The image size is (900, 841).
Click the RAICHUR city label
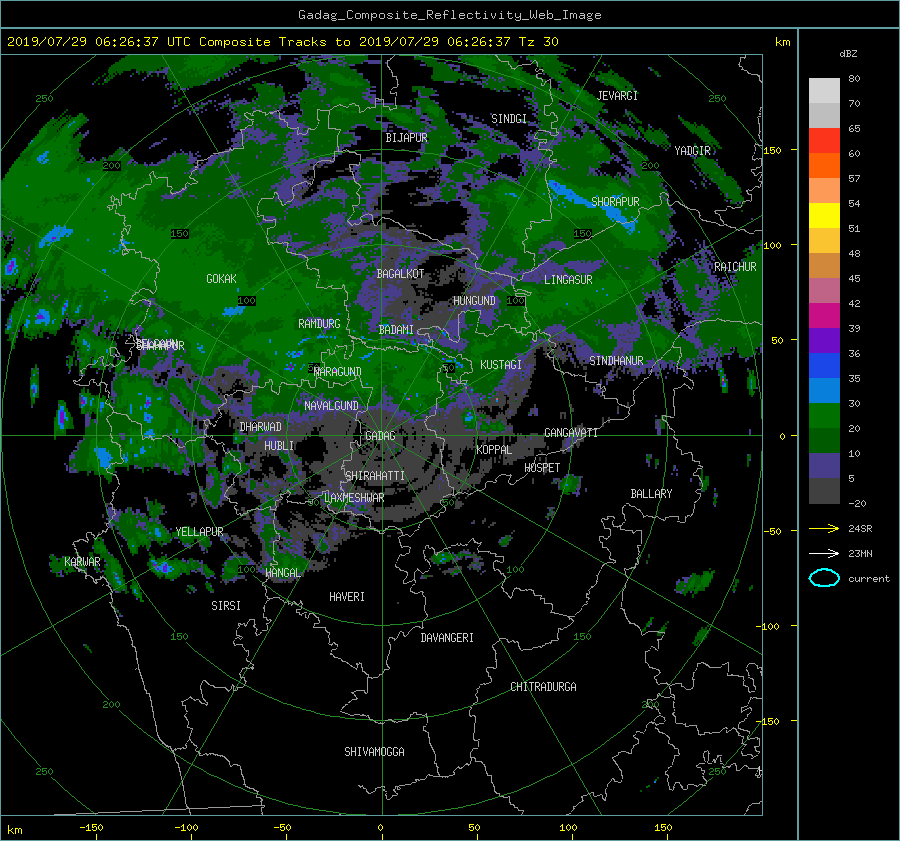[x=735, y=267]
